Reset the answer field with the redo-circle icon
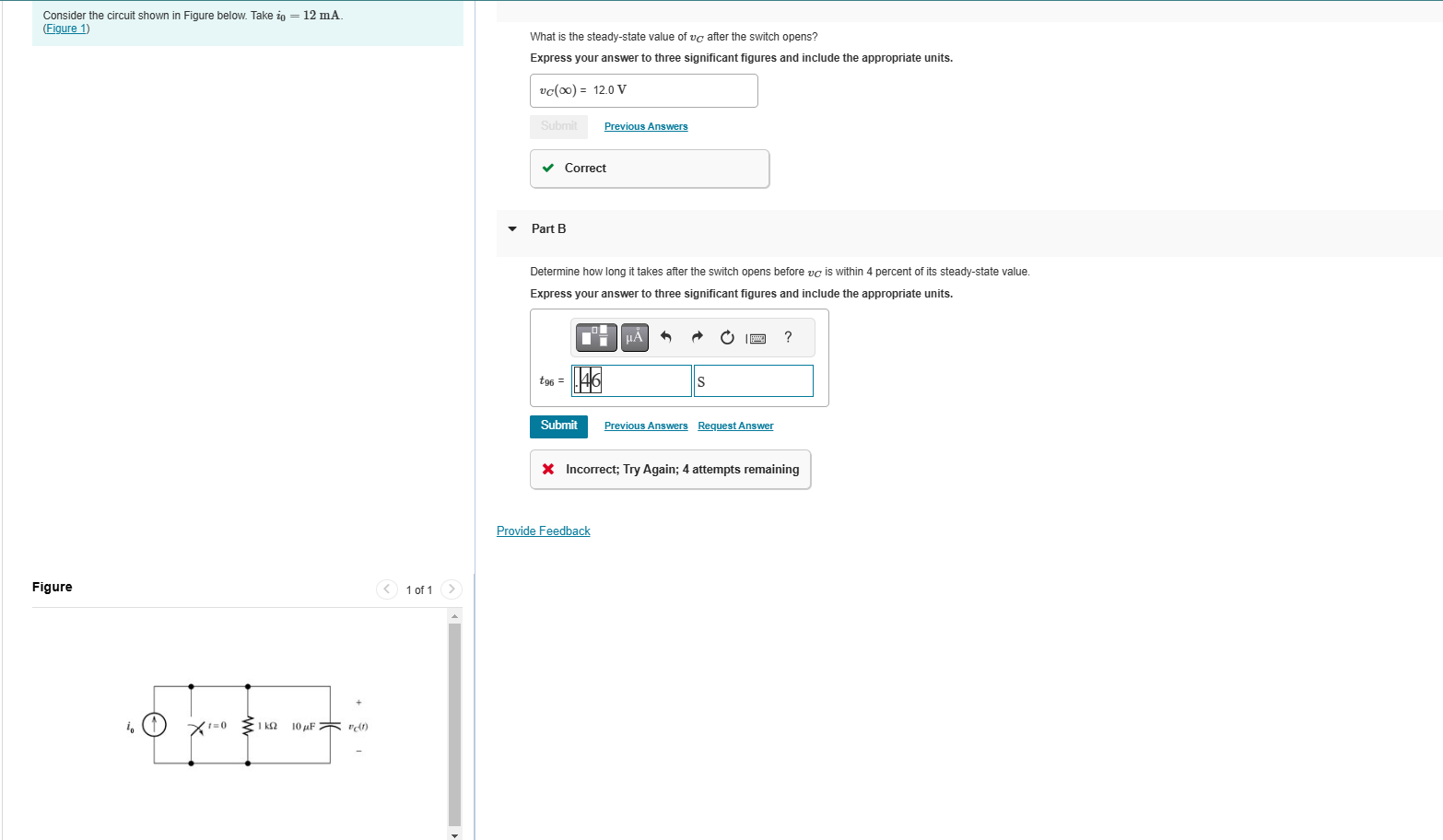 (x=727, y=337)
